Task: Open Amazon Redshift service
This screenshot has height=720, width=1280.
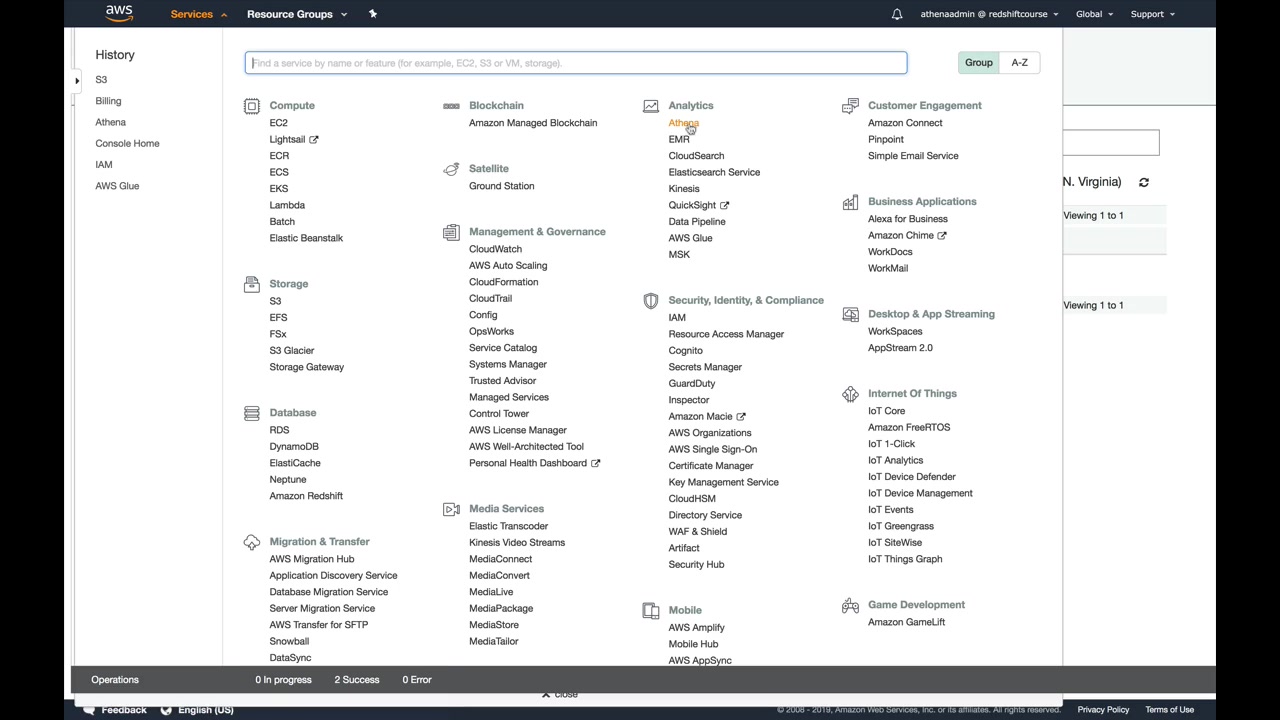Action: tap(306, 496)
